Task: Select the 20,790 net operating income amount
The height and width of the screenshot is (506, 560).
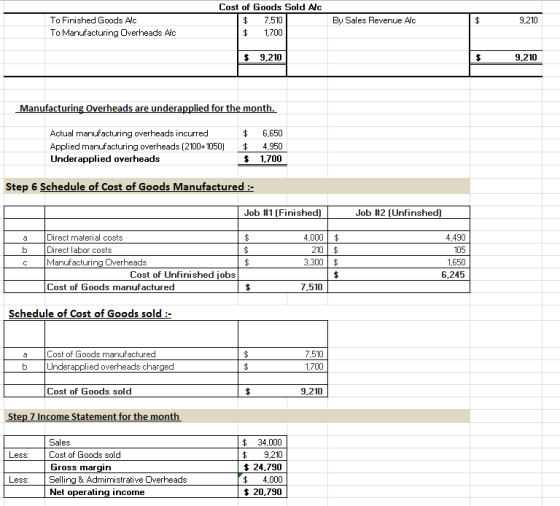Action: [x=268, y=492]
